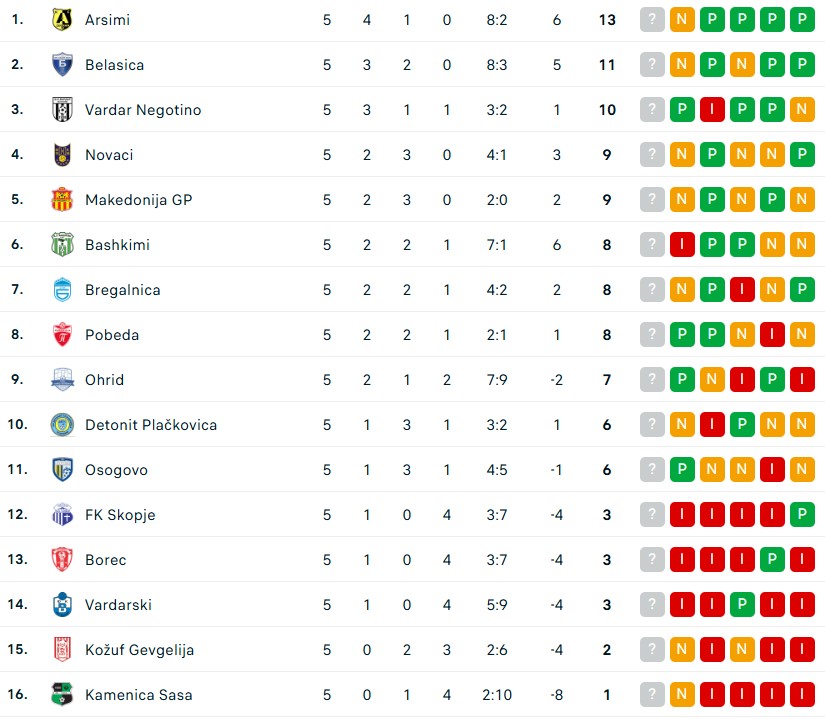The width and height of the screenshot is (825, 719).
Task: Click Vardarski's green win form badge
Action: [x=742, y=605]
